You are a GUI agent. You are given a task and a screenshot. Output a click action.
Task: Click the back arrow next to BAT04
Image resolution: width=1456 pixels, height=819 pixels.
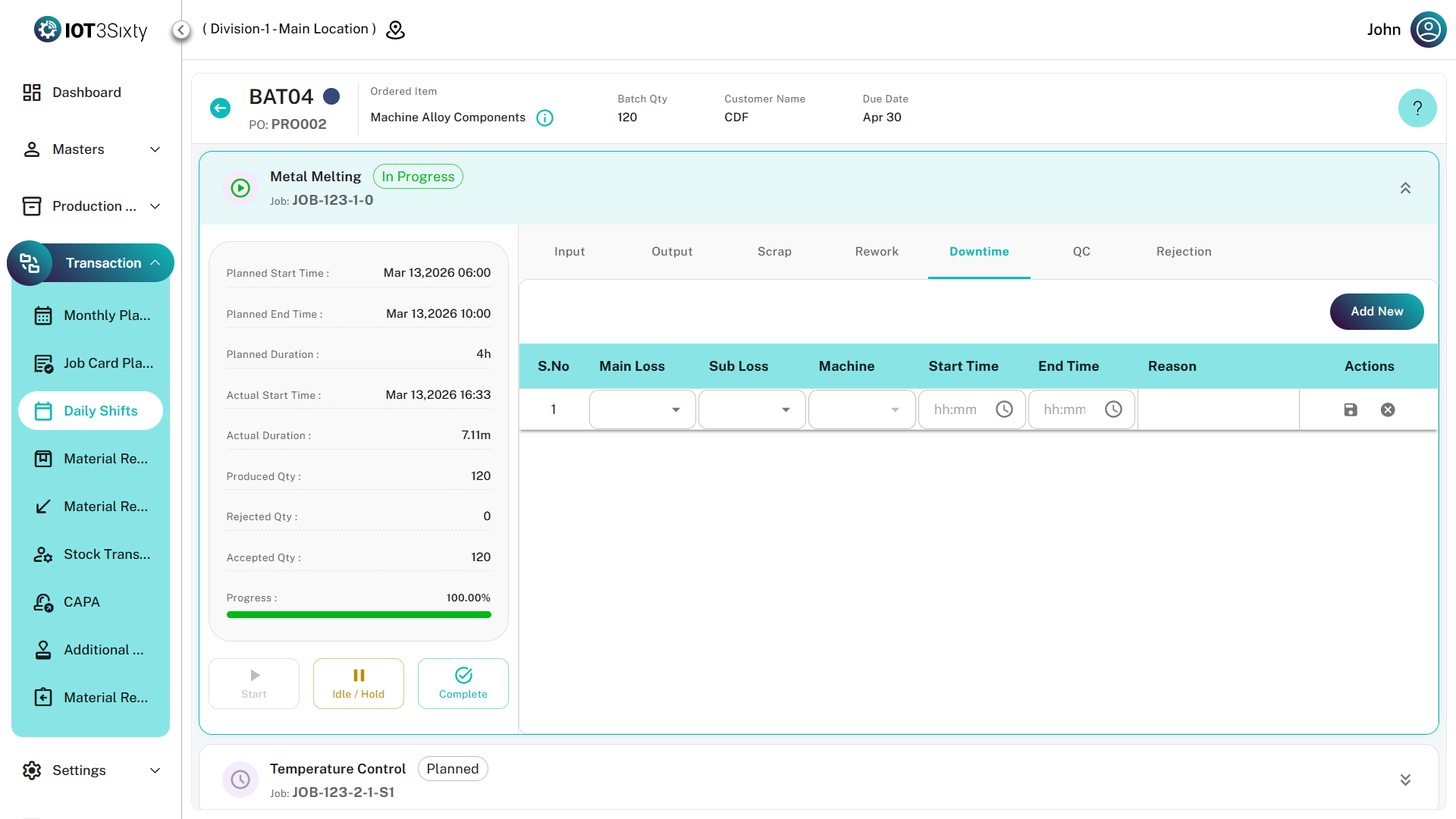click(220, 108)
